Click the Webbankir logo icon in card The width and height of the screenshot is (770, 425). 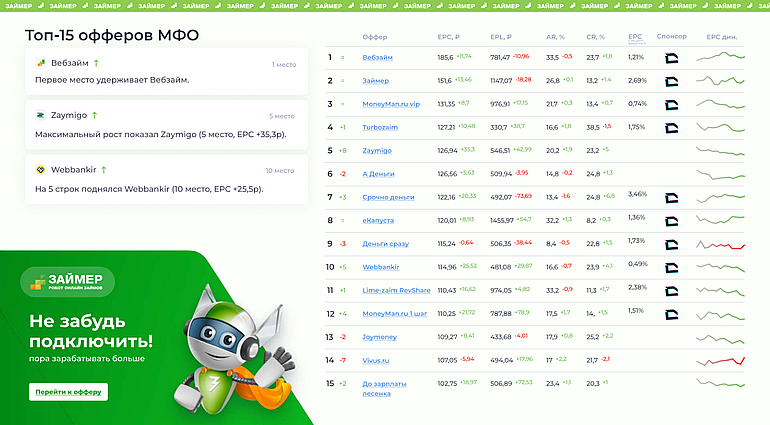pos(41,170)
